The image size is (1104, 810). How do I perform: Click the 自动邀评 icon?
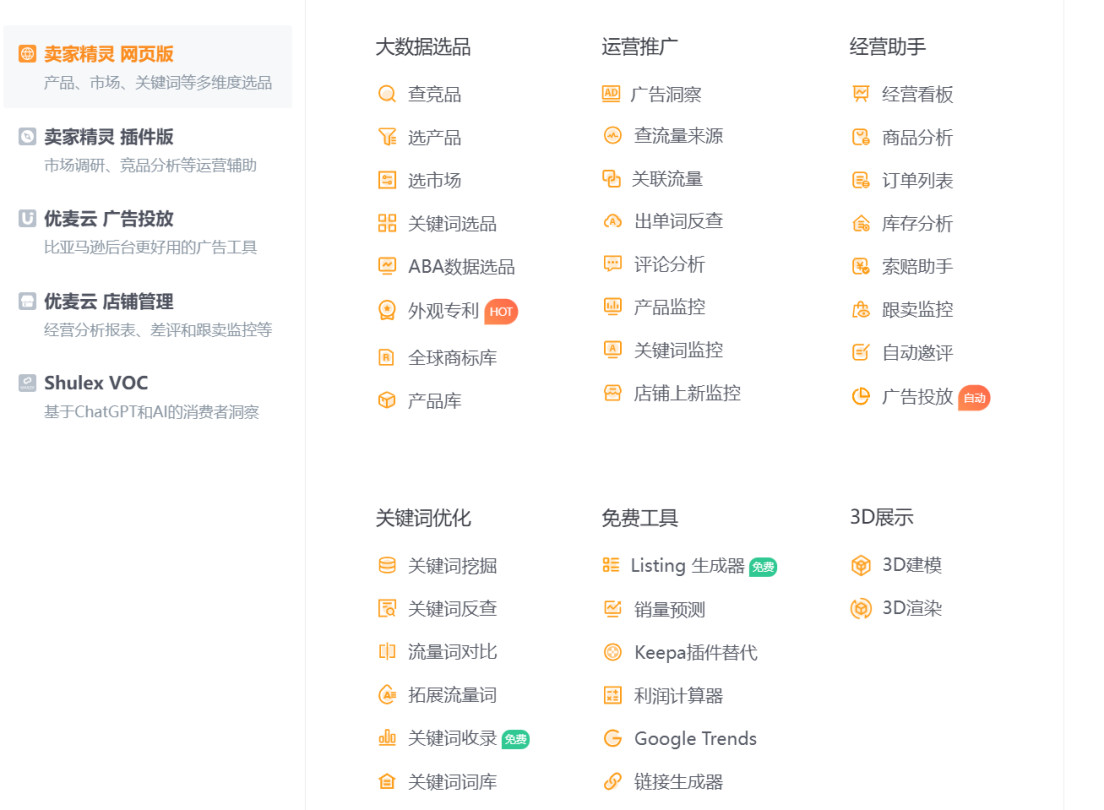860,352
